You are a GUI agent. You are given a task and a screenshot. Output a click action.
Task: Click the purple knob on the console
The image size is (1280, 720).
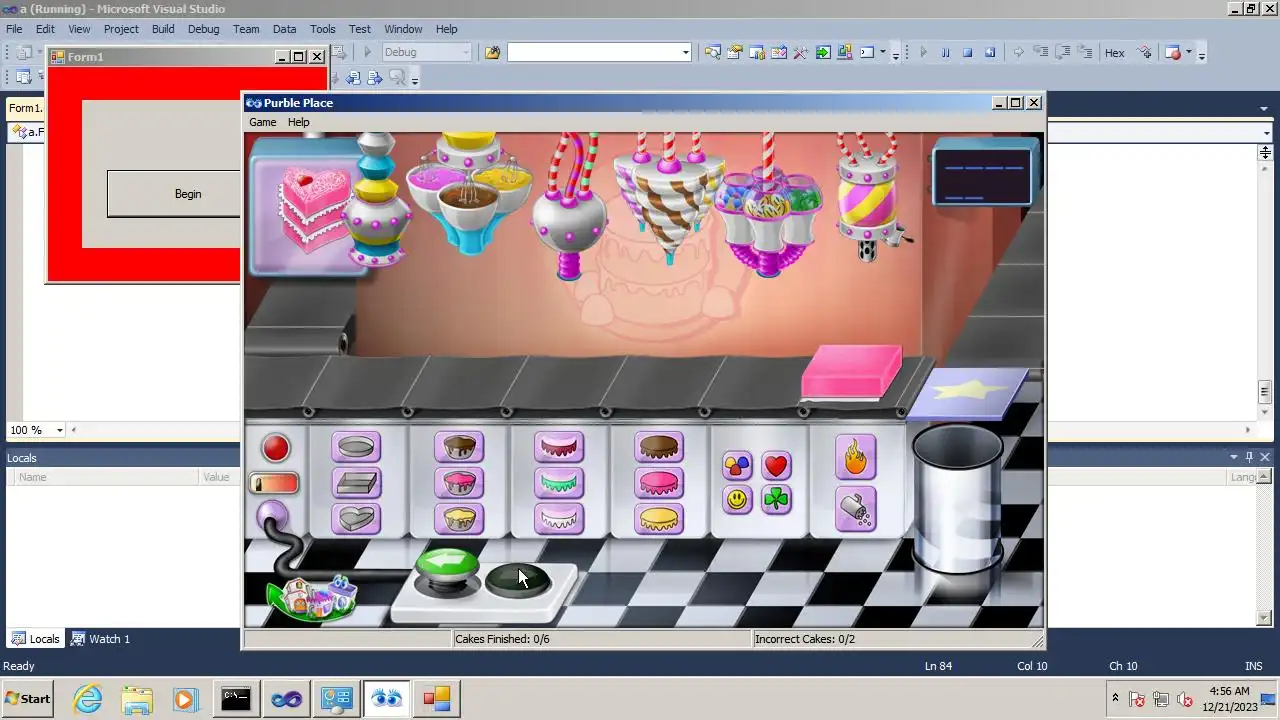(272, 516)
